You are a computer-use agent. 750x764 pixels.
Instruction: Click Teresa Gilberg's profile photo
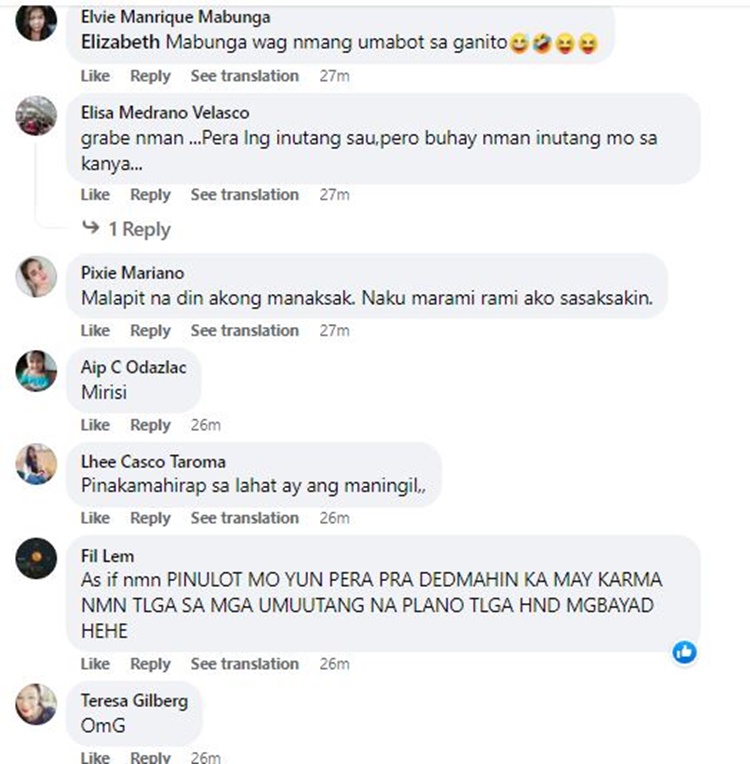click(36, 704)
